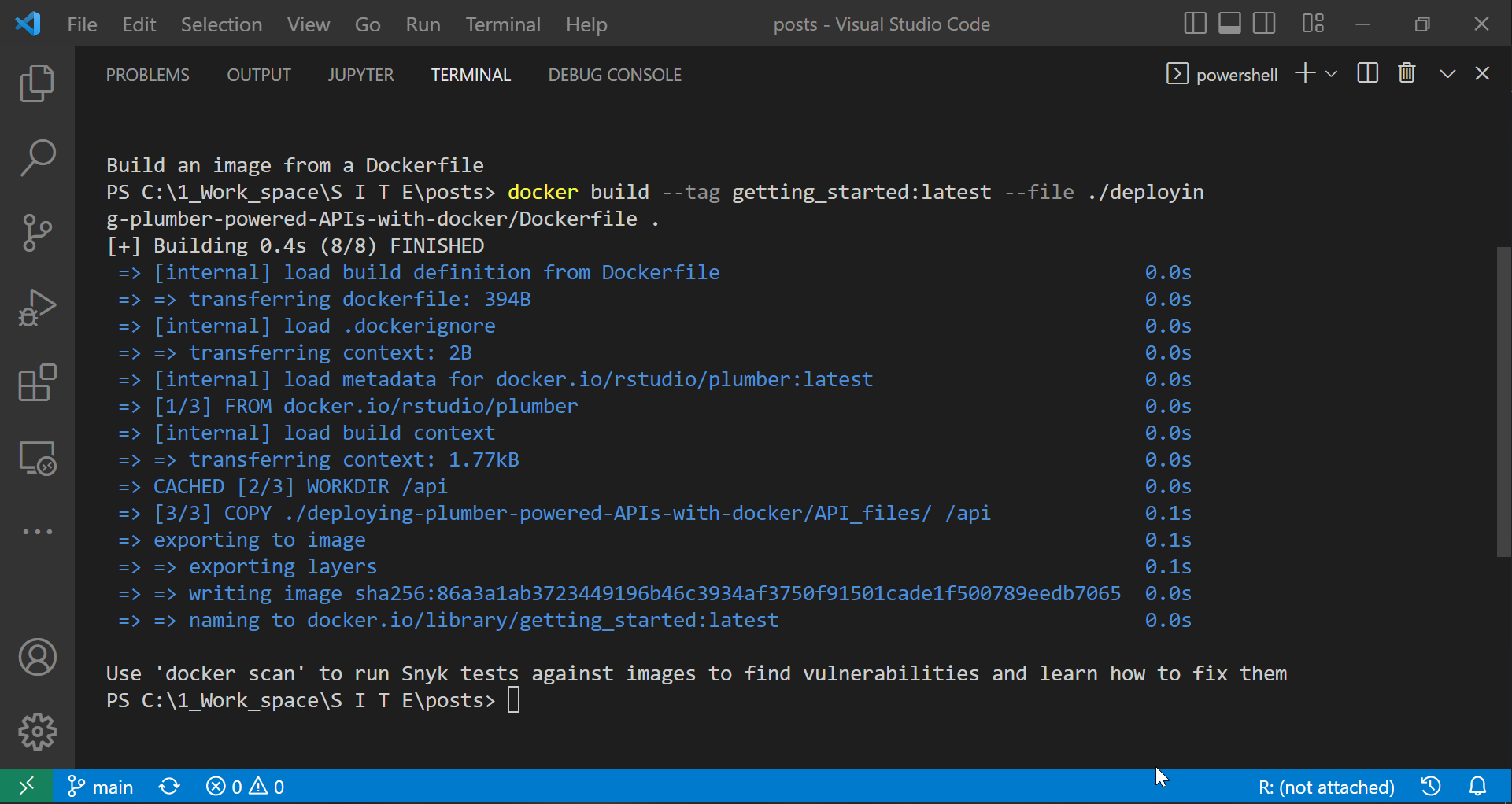This screenshot has width=1512, height=804.
Task: Toggle the primary sidebar visibility
Action: tap(1194, 24)
